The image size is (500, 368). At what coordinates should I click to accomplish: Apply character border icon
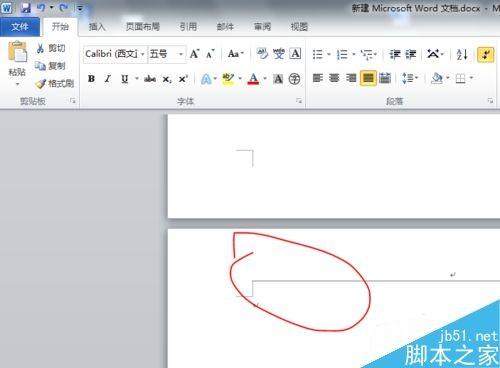(295, 53)
